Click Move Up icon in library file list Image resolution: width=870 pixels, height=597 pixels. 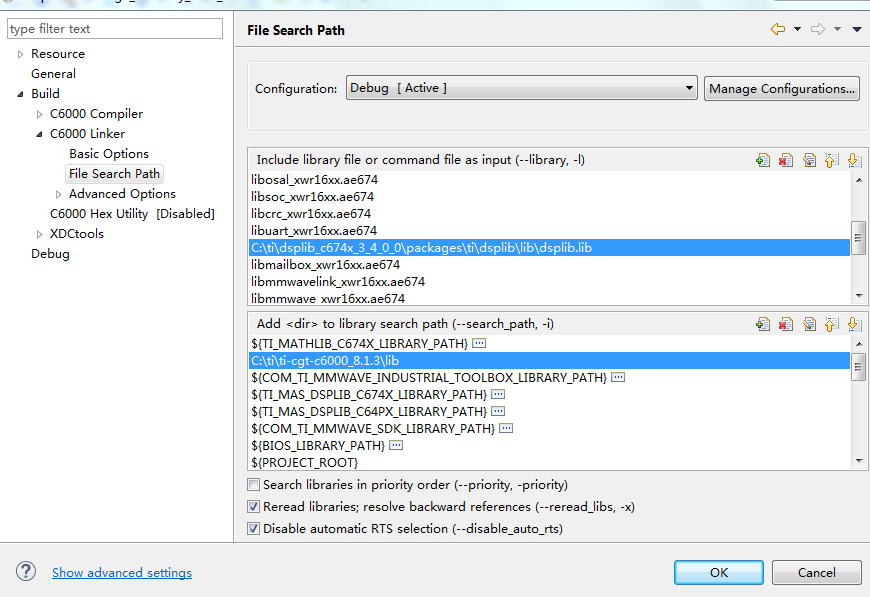(831, 160)
